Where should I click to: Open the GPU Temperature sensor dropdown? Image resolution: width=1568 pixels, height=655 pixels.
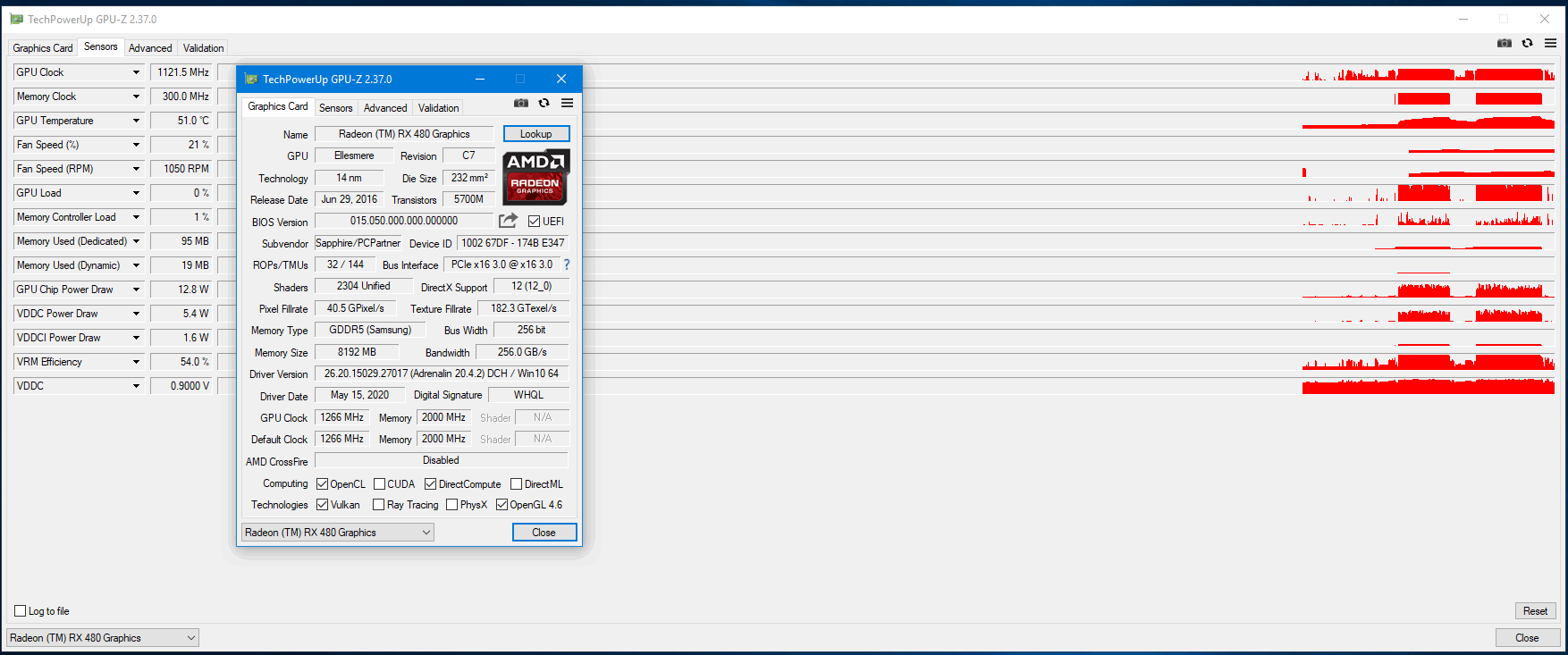(136, 121)
